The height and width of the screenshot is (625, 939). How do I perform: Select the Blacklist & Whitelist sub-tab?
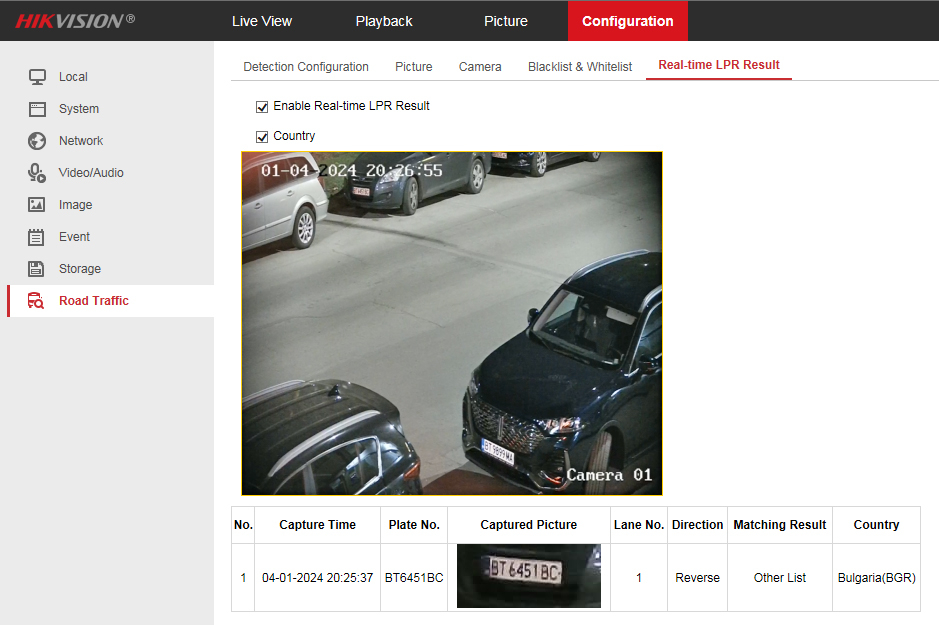[x=580, y=67]
